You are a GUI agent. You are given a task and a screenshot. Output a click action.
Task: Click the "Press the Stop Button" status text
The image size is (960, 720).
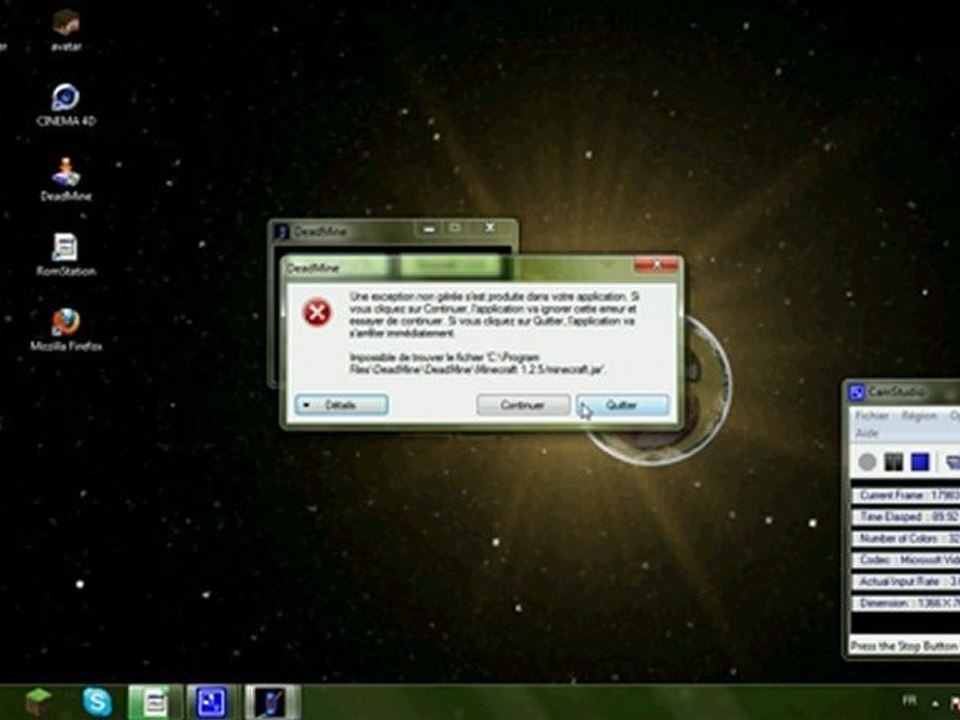(x=905, y=646)
